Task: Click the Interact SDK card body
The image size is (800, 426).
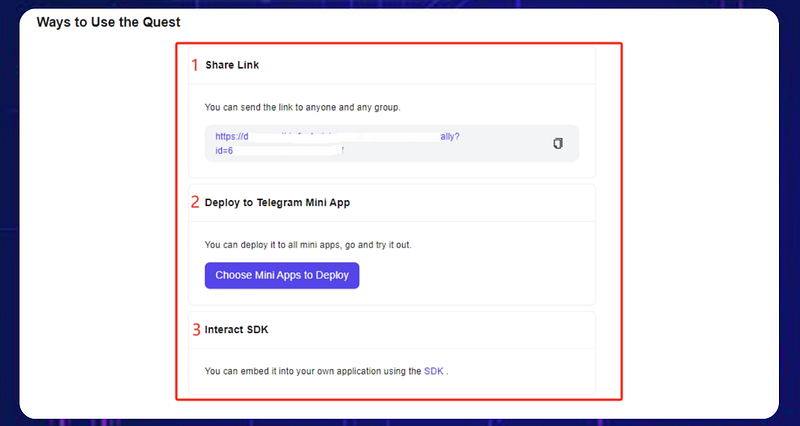Action: click(x=392, y=371)
